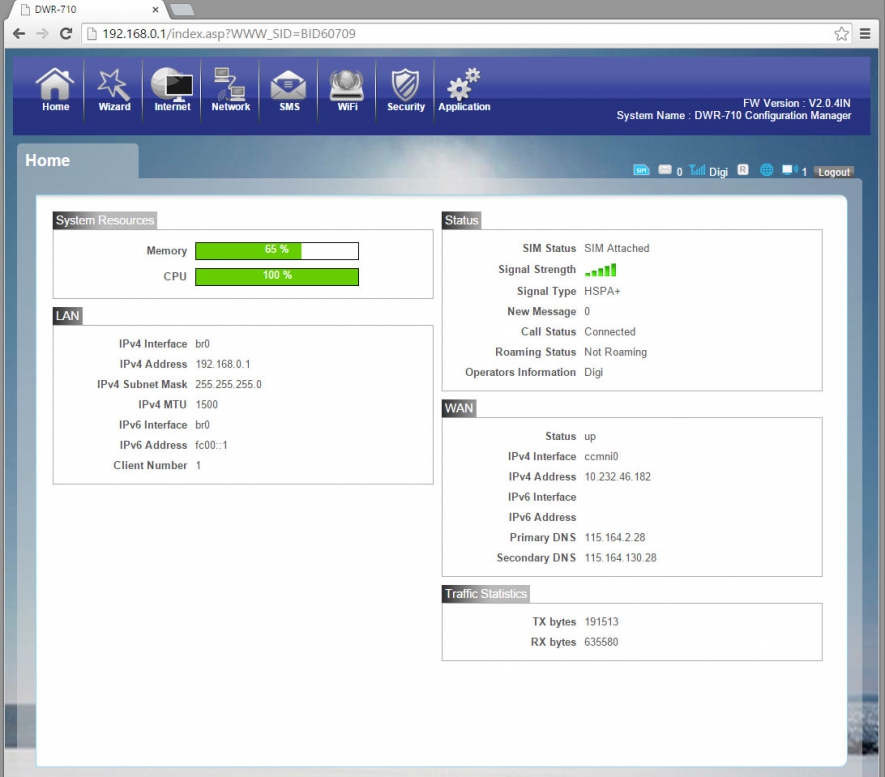Click the Traffic Statistics panel header

[485, 594]
